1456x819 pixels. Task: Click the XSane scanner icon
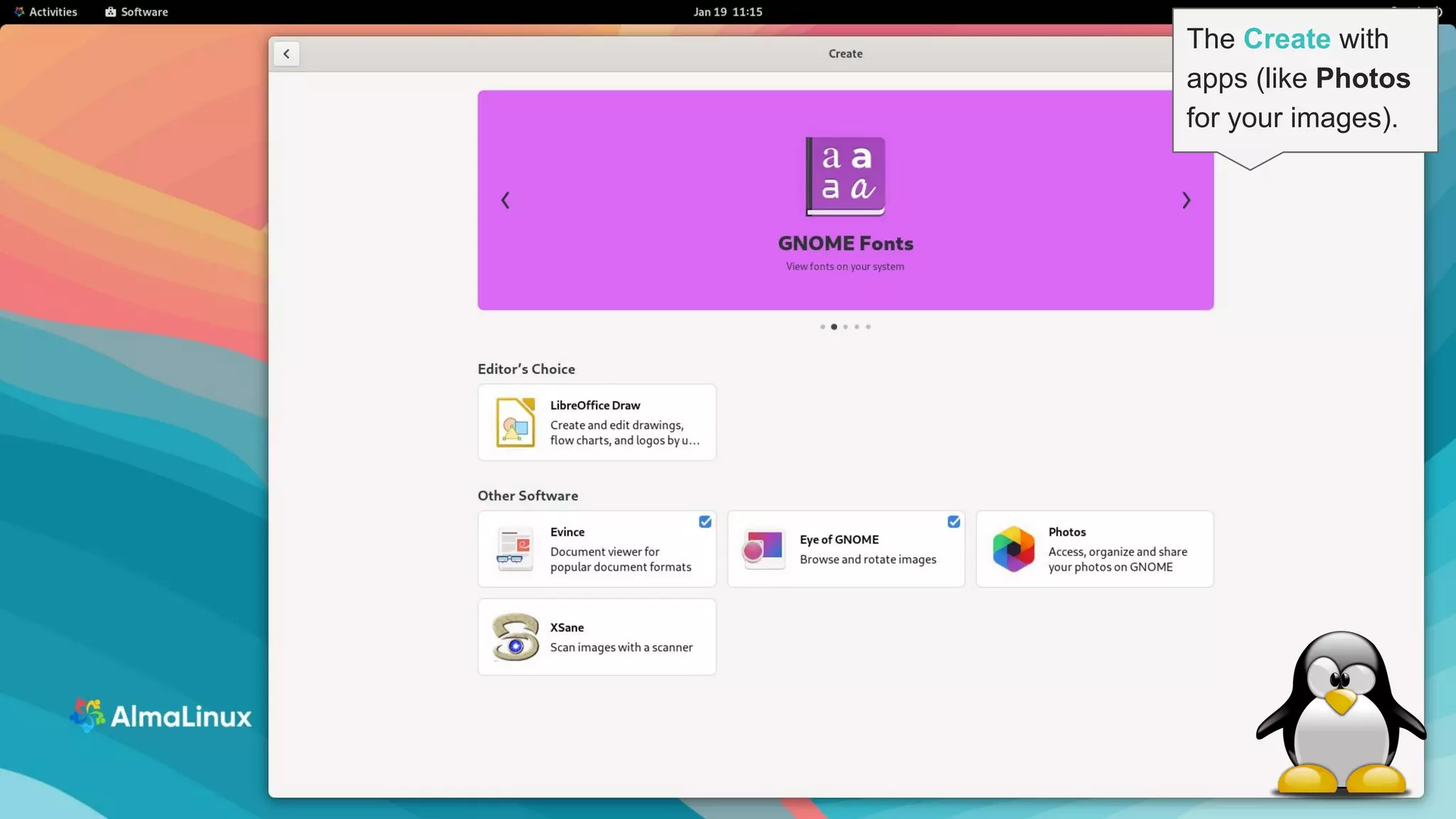pyautogui.click(x=515, y=637)
